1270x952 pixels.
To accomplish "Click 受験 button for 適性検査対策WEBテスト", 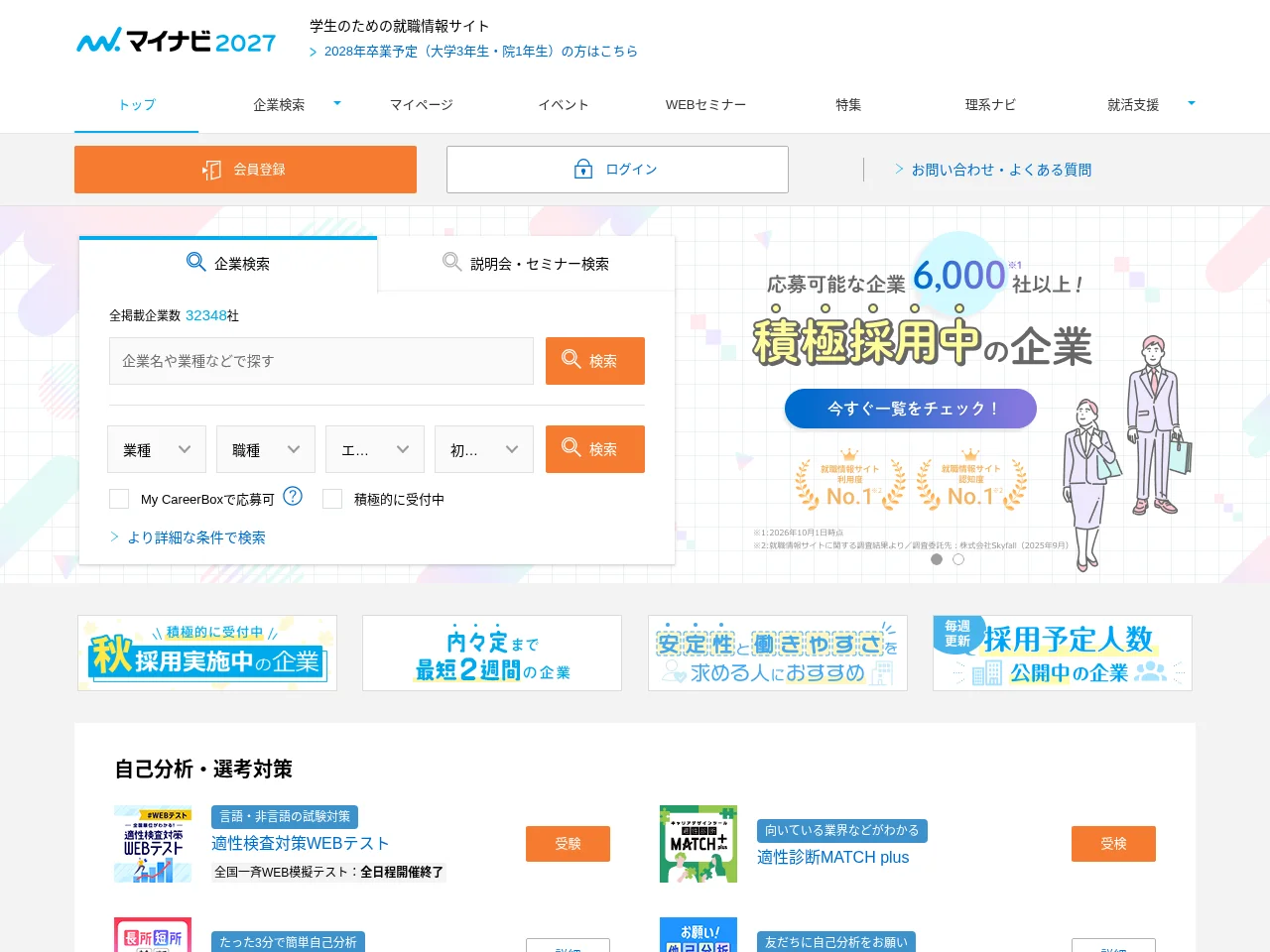I will click(x=568, y=844).
